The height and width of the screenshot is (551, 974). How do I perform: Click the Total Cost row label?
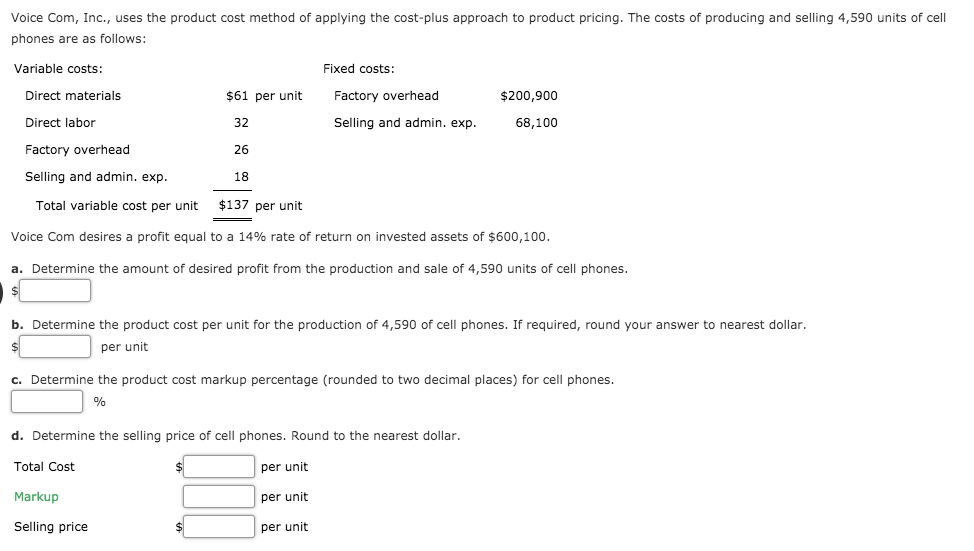tap(44, 467)
